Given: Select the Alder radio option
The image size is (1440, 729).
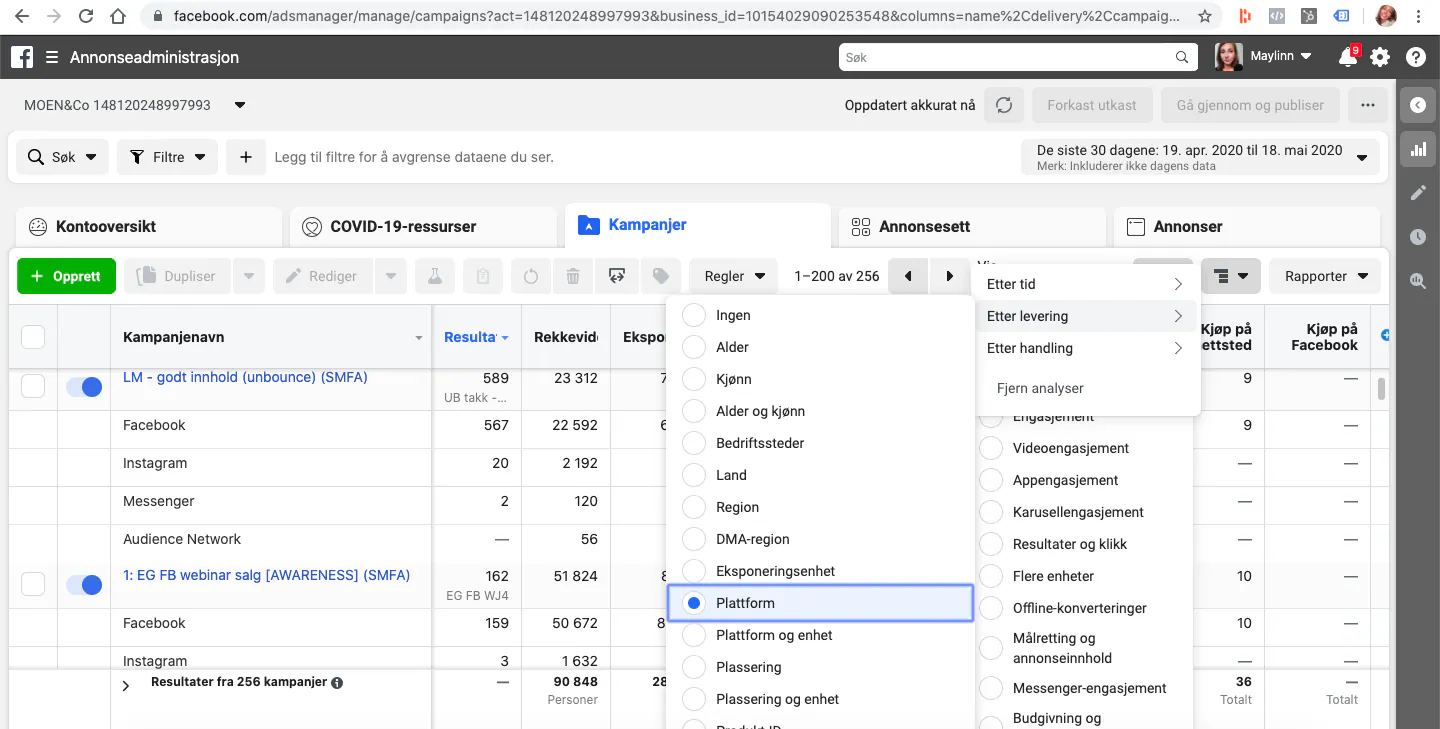Looking at the screenshot, I should click(x=694, y=347).
